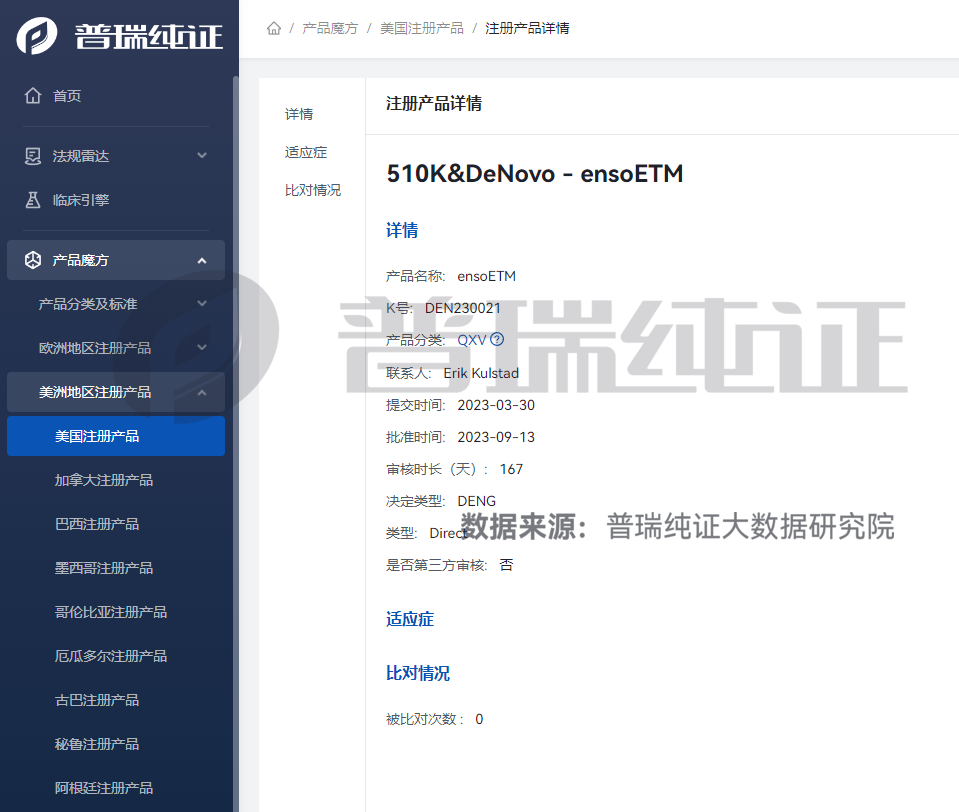Click the review duration value 167
This screenshot has width=959, height=812.
[x=511, y=469]
